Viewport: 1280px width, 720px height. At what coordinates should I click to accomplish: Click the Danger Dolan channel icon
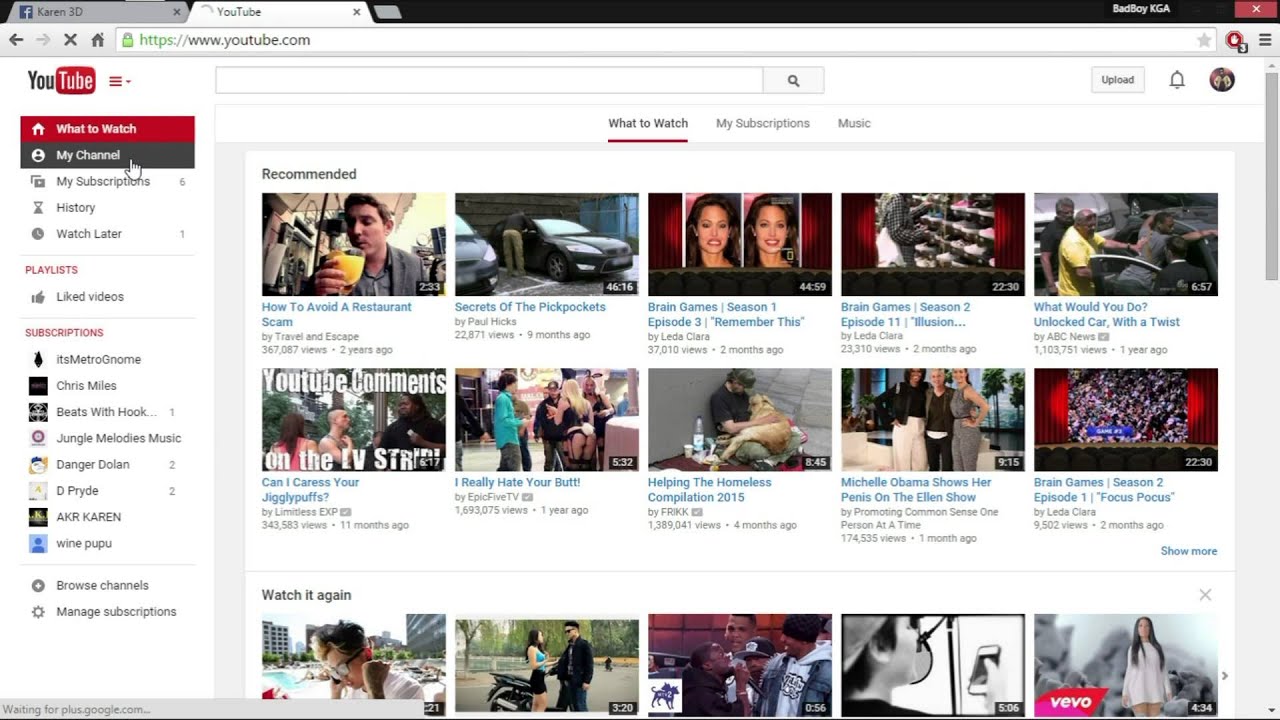click(38, 464)
